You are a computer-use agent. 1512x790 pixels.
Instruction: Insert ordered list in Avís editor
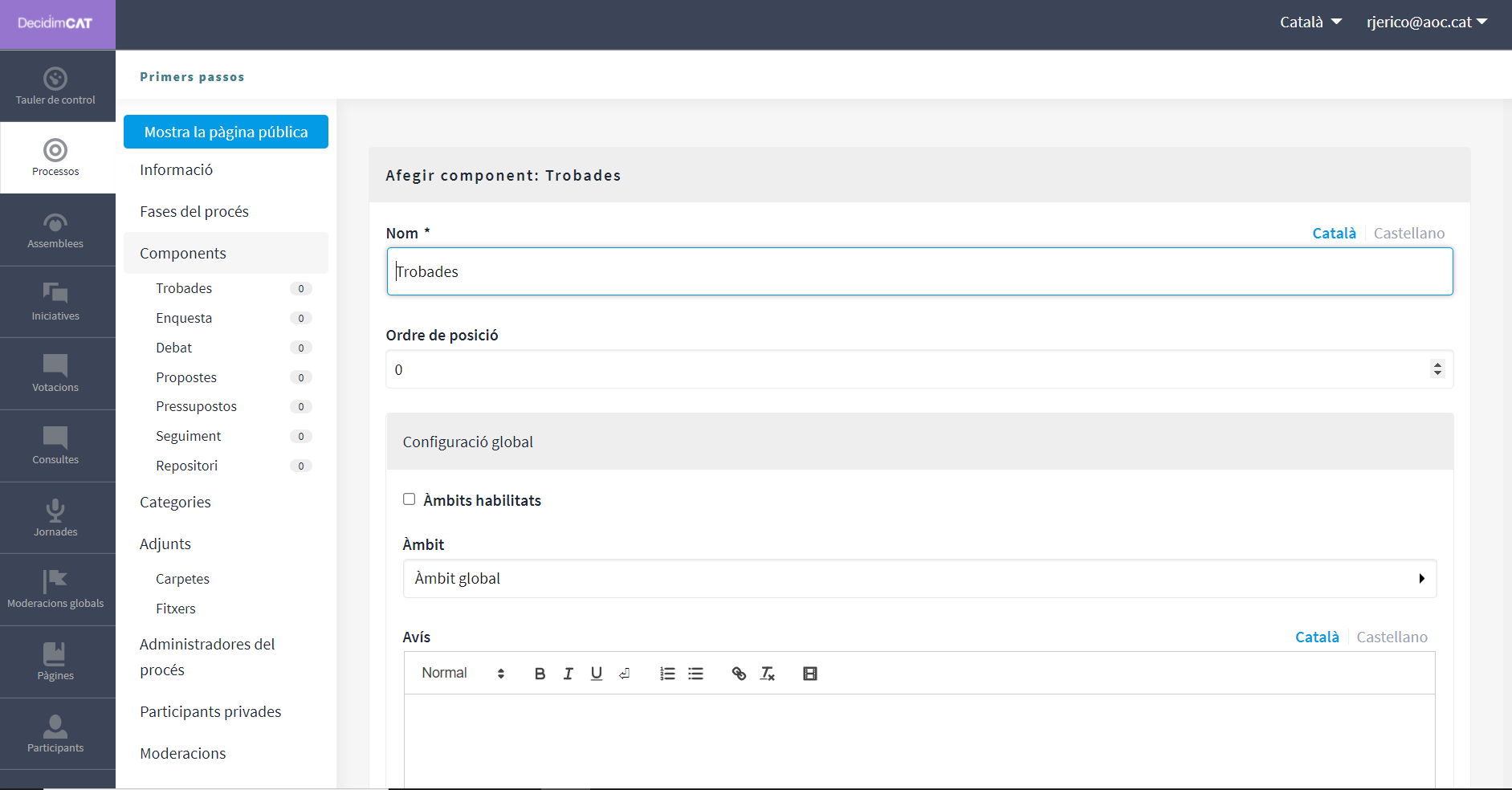(x=667, y=674)
